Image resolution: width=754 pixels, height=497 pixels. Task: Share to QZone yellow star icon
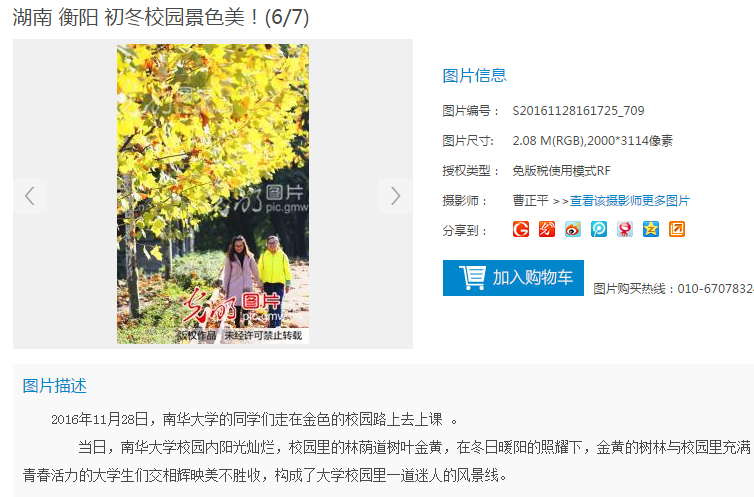(x=651, y=229)
